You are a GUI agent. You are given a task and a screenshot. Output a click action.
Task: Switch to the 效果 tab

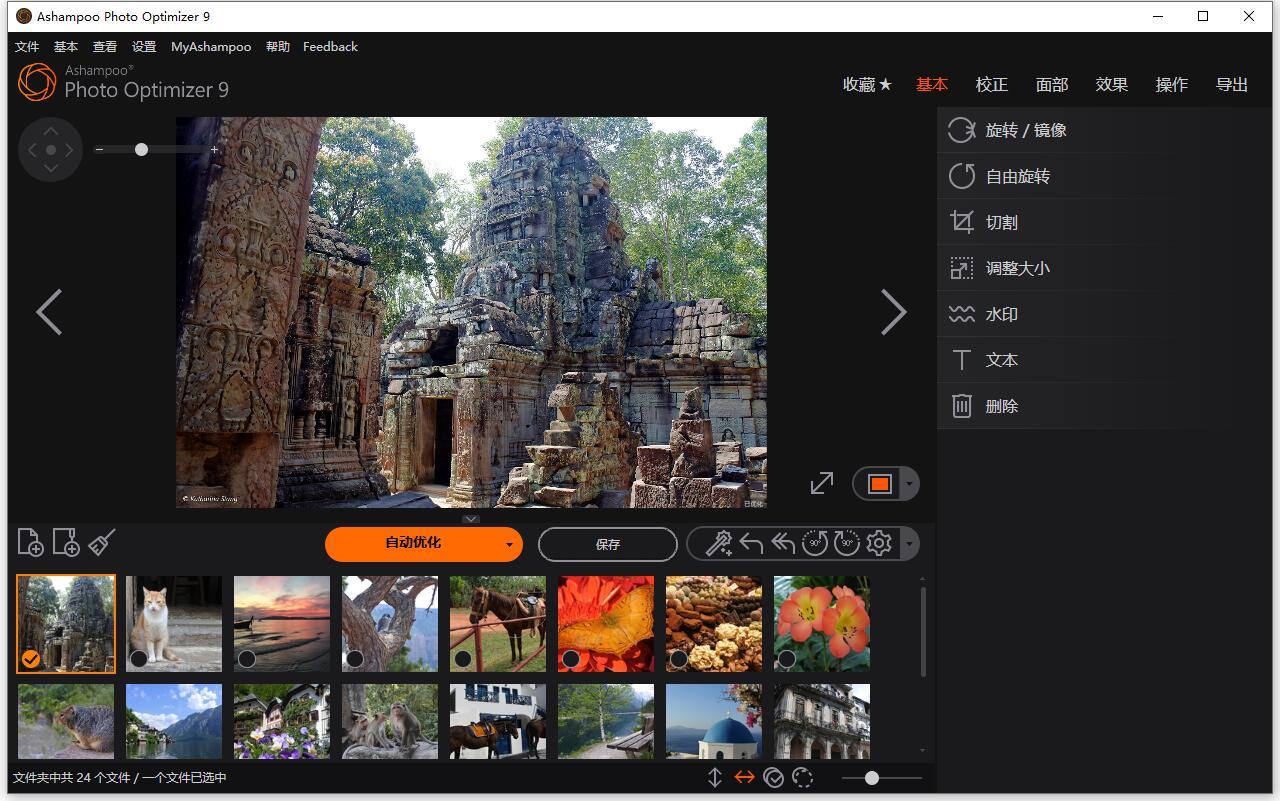pos(1111,85)
